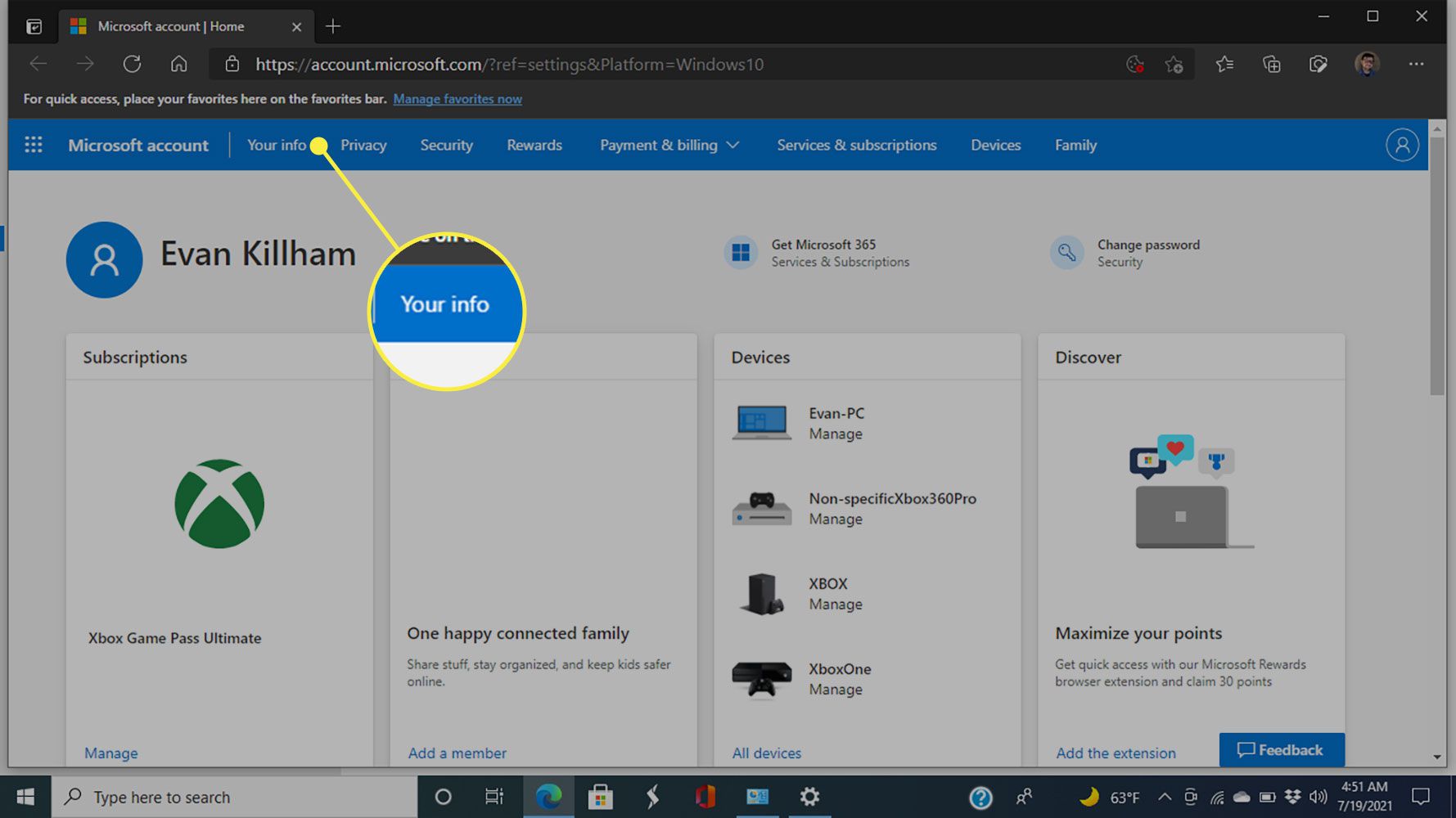Click the Xbox logo in Subscriptions
Screen dimensions: 1456x818
[x=219, y=503]
